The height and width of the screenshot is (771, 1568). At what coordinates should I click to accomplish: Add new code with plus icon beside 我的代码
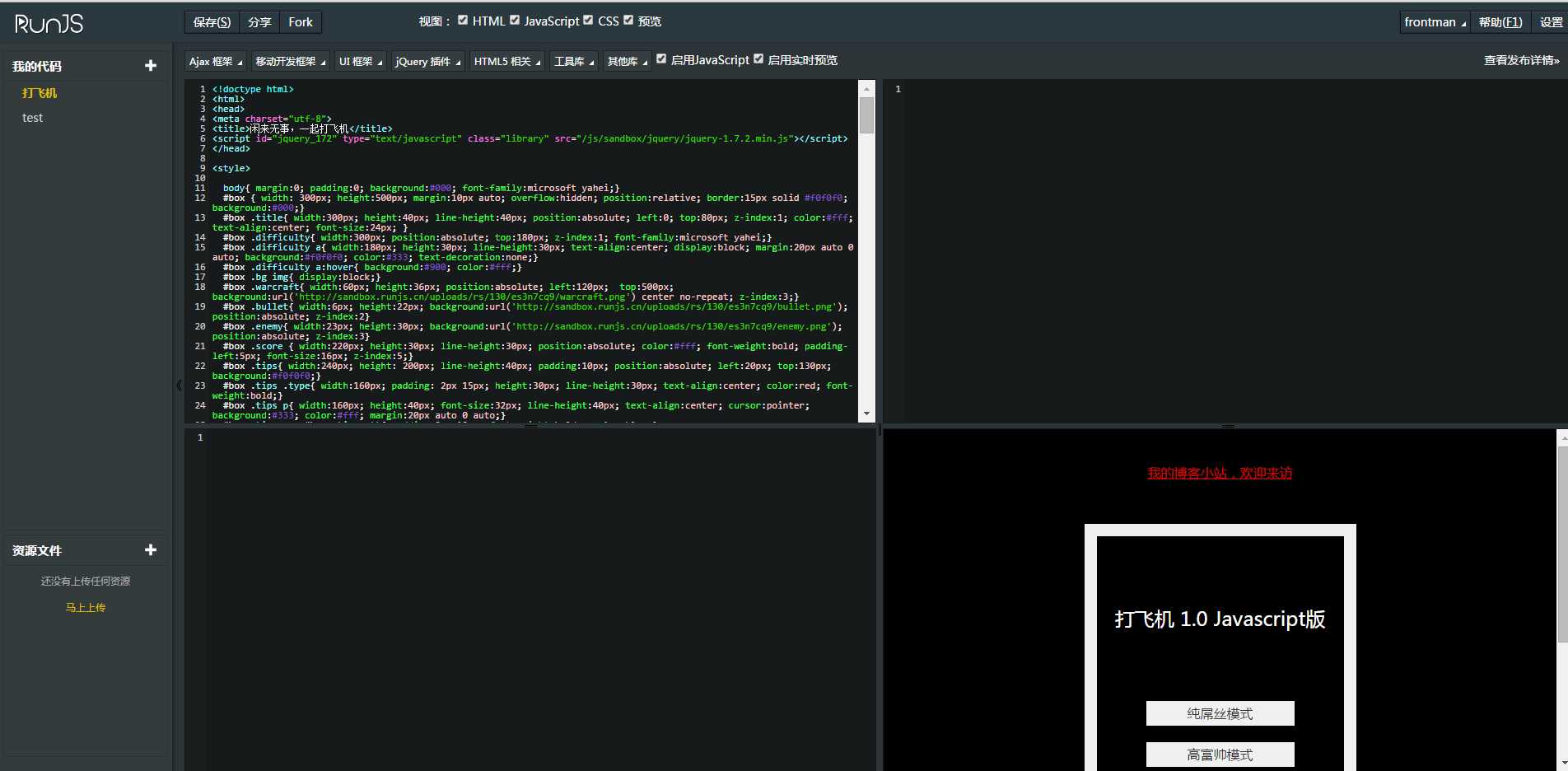coord(151,66)
